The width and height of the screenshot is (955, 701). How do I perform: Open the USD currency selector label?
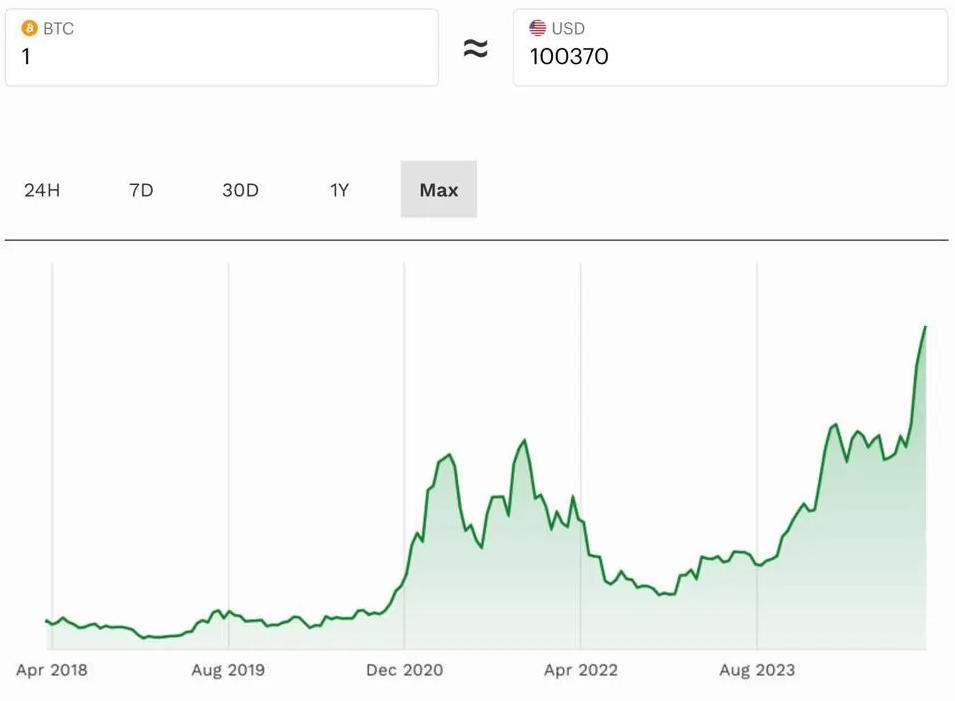click(x=568, y=28)
